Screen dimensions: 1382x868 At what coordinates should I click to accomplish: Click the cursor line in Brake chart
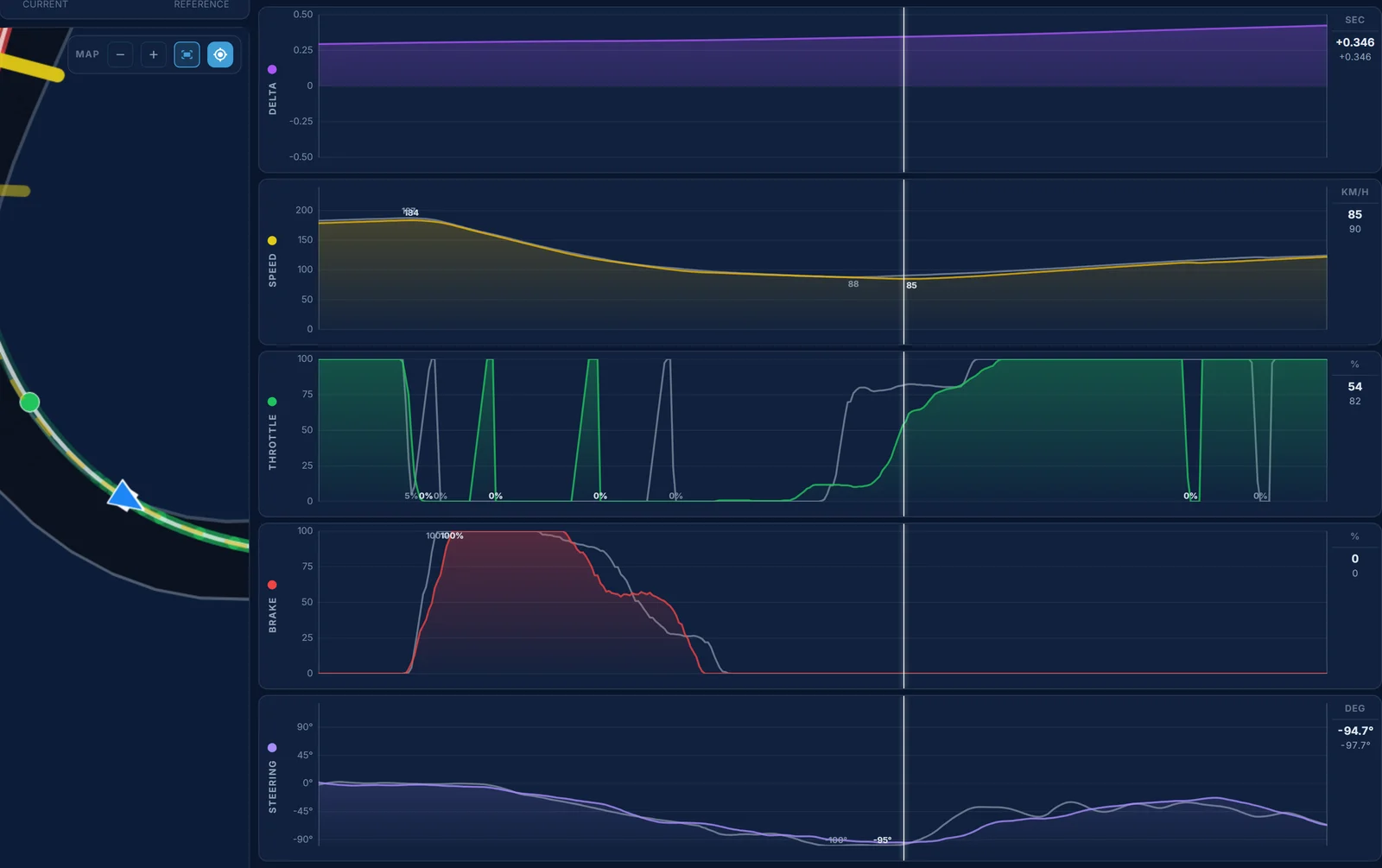tap(904, 605)
